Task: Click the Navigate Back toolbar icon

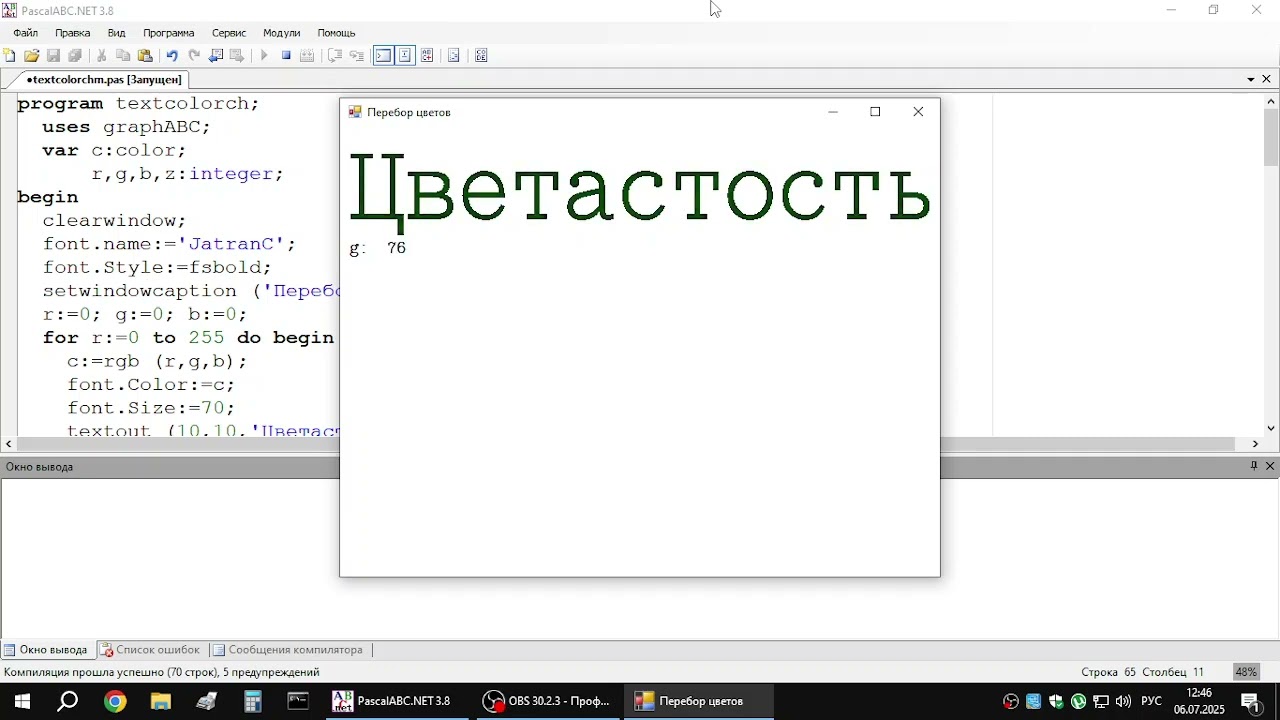Action: [x=215, y=56]
